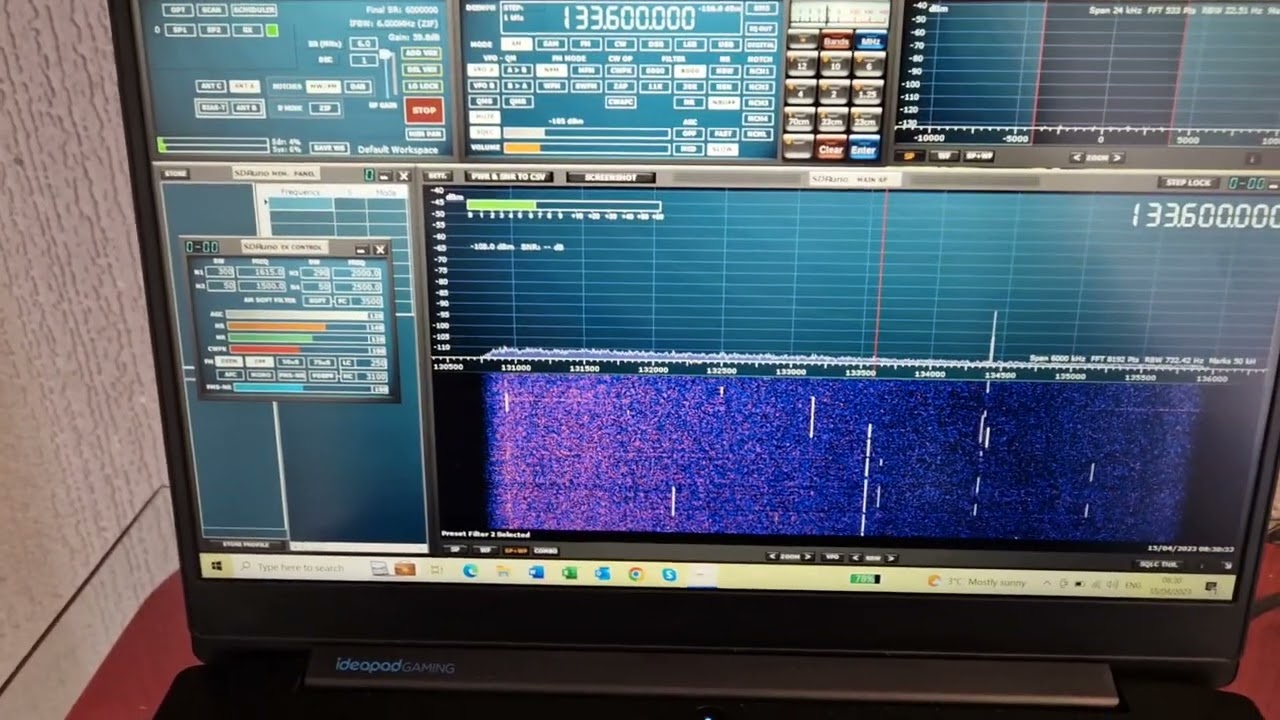Click the SCREENSHOT button above spectrum
Image resolution: width=1280 pixels, height=720 pixels.
tap(610, 177)
